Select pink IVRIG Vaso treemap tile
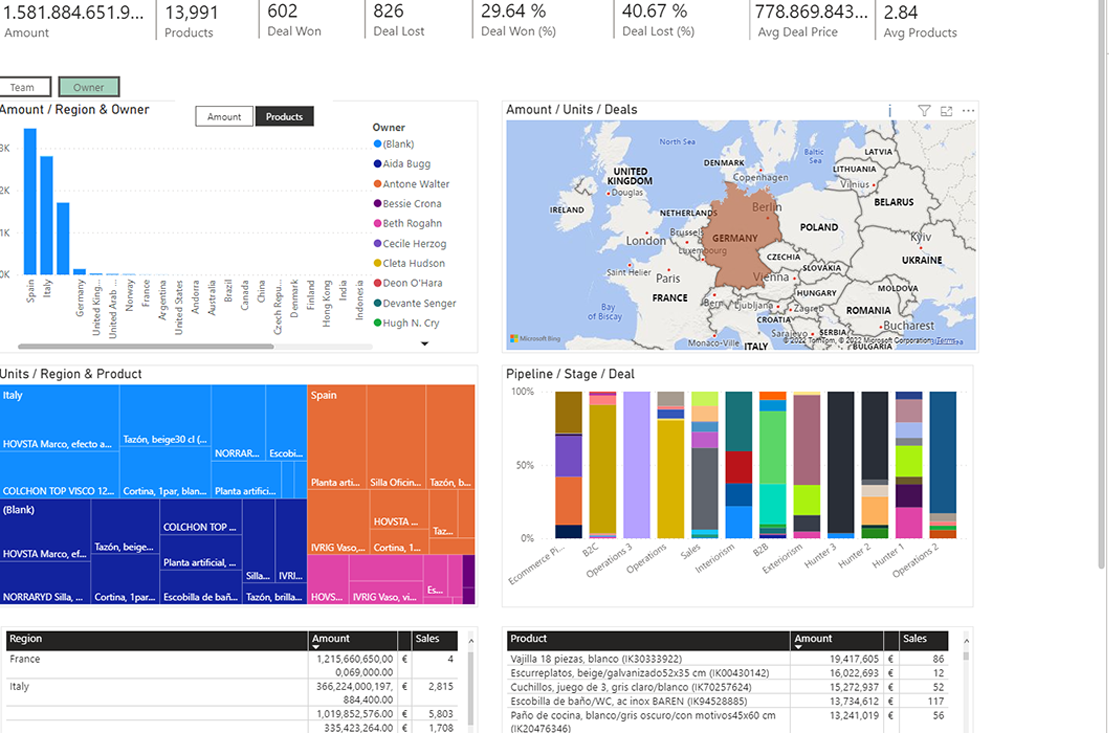The height and width of the screenshot is (733, 1109). click(385, 592)
